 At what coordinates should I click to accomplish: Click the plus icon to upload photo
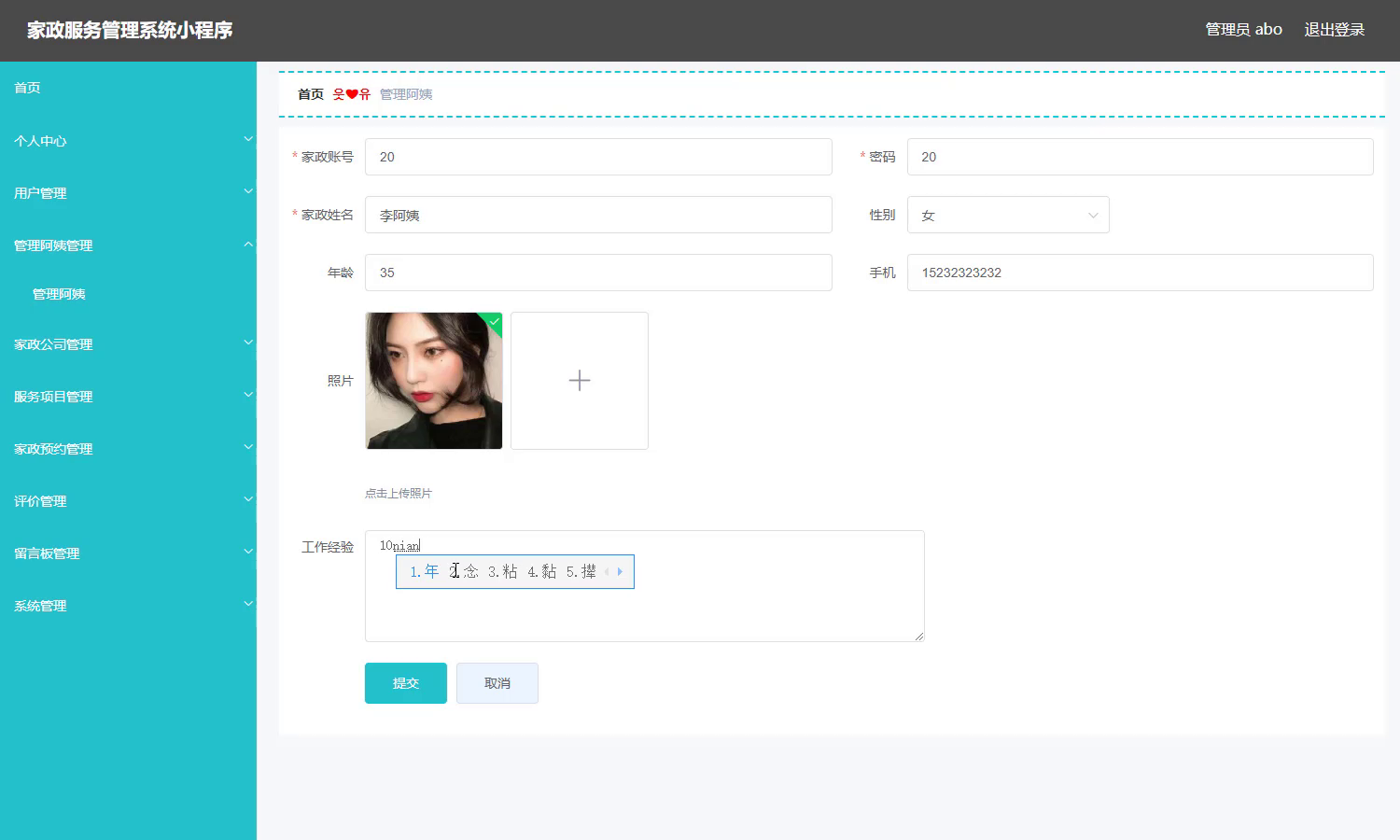(580, 381)
